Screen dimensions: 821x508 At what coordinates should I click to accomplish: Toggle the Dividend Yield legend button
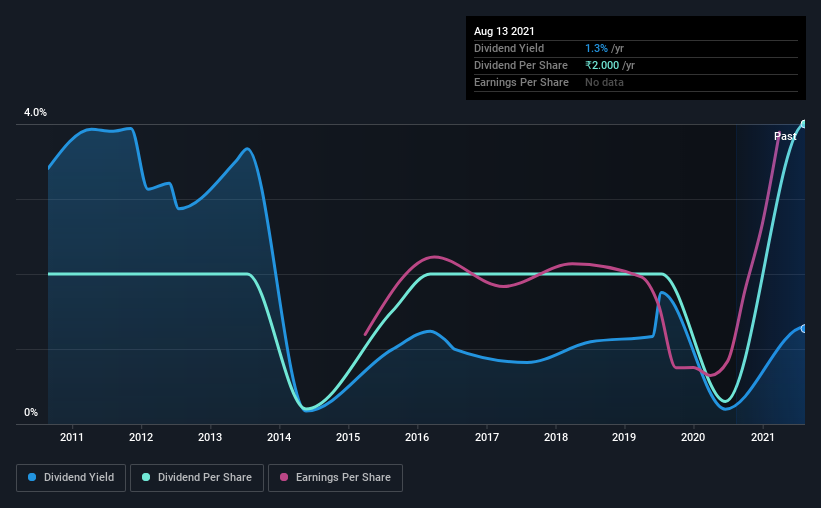71,478
